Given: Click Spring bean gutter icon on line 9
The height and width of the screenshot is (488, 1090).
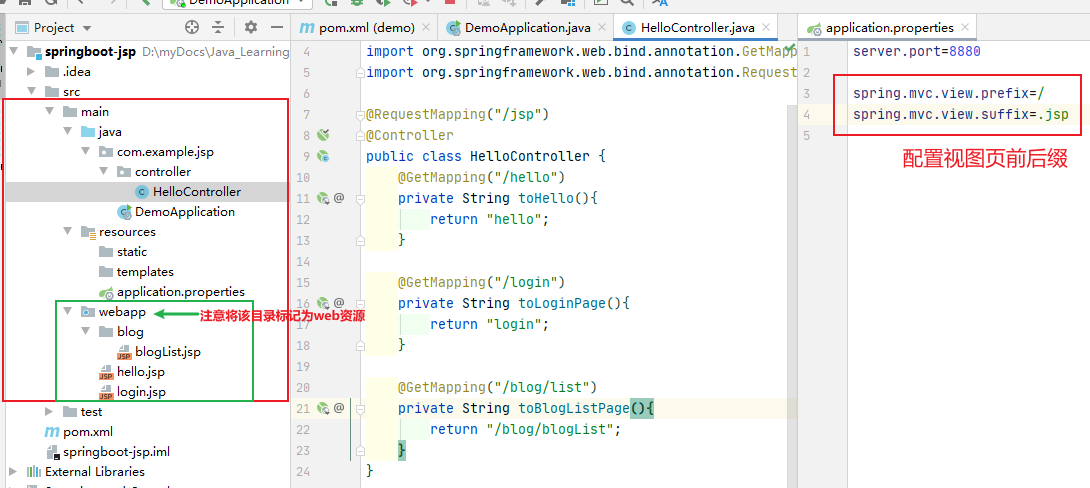Looking at the screenshot, I should (323, 156).
